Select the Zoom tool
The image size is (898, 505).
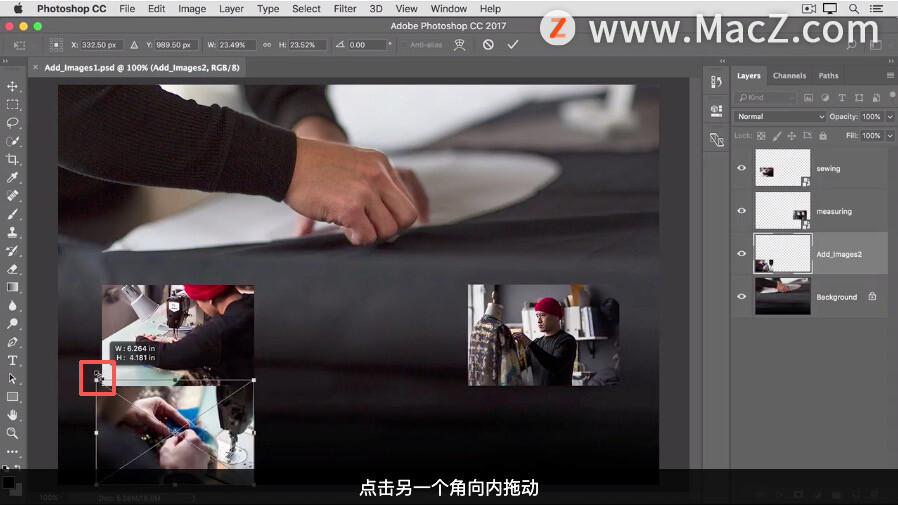tap(12, 433)
